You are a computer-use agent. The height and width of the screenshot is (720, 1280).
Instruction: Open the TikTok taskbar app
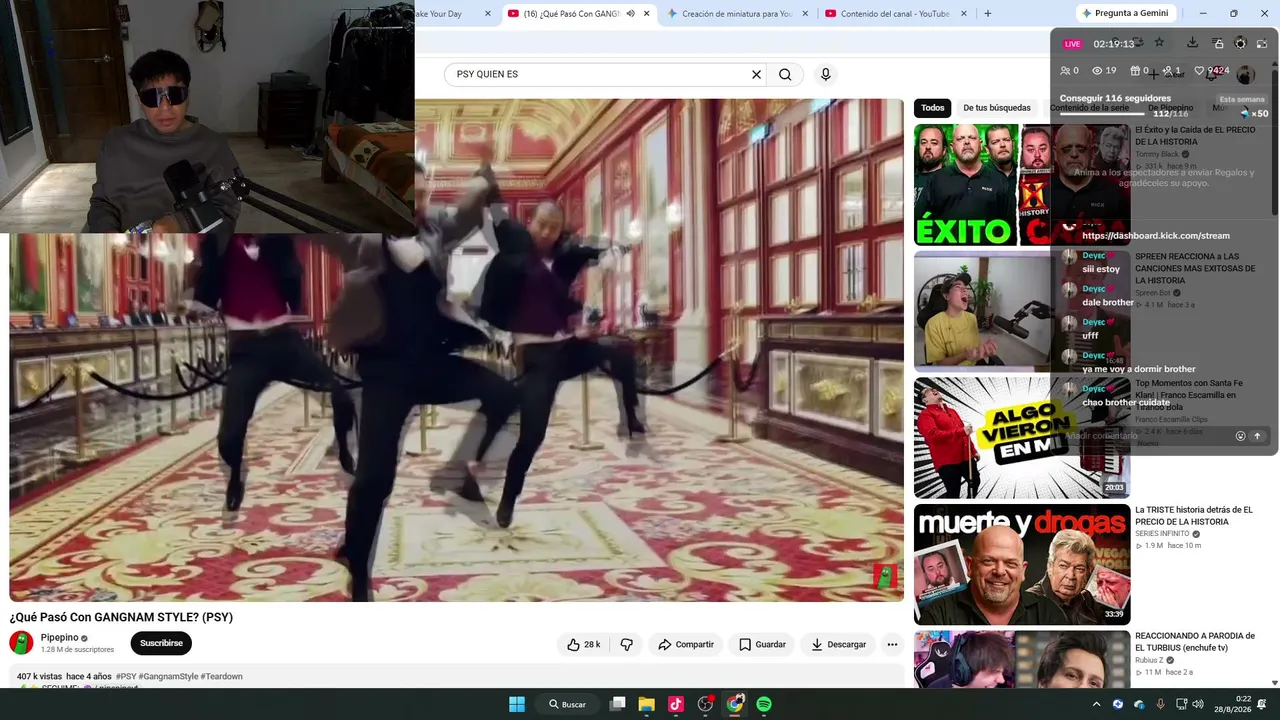coord(675,704)
